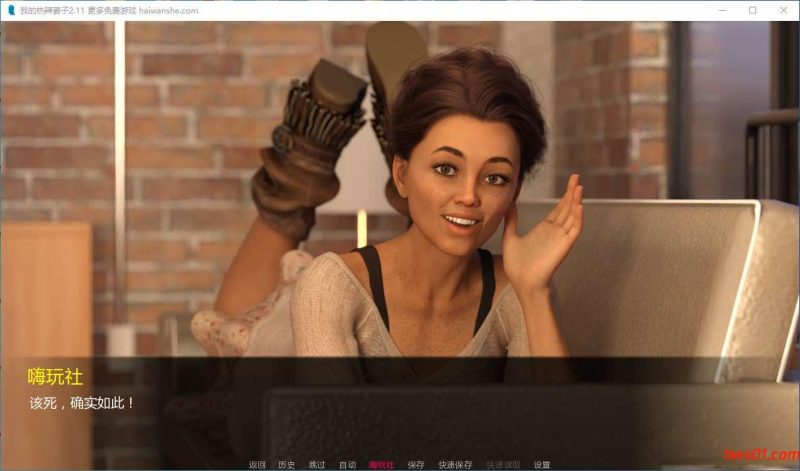Click dialogue text 该死，确实如此！
The image size is (800, 471).
(x=82, y=403)
